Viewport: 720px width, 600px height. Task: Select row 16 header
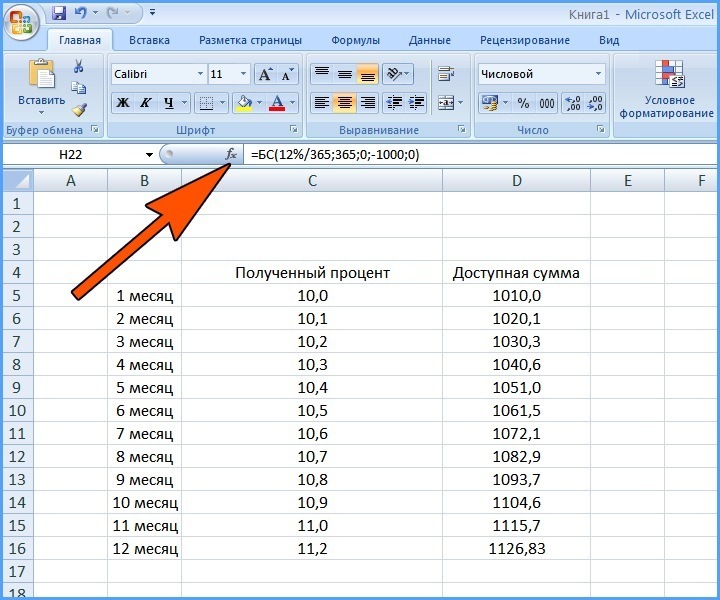pyautogui.click(x=17, y=549)
